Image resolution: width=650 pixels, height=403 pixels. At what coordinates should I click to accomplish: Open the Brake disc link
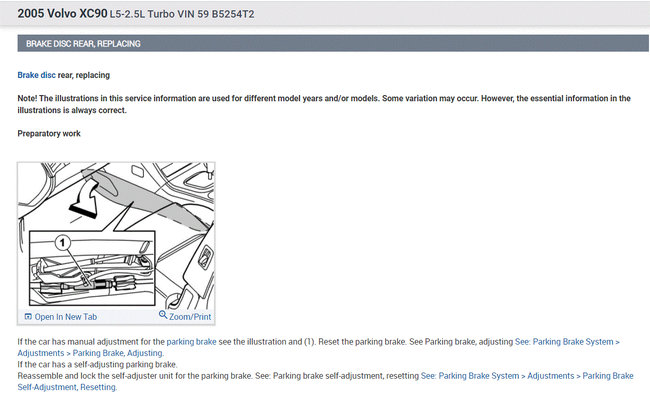pos(36,75)
